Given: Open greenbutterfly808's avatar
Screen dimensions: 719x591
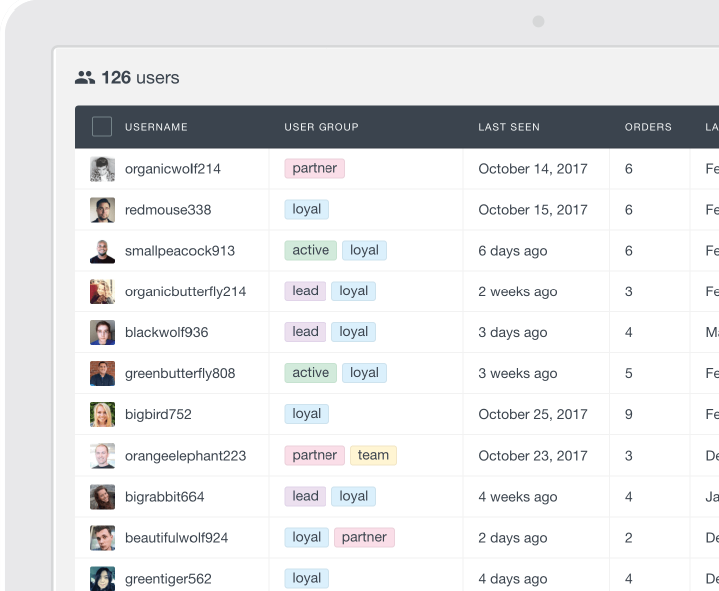Looking at the screenshot, I should [x=102, y=373].
